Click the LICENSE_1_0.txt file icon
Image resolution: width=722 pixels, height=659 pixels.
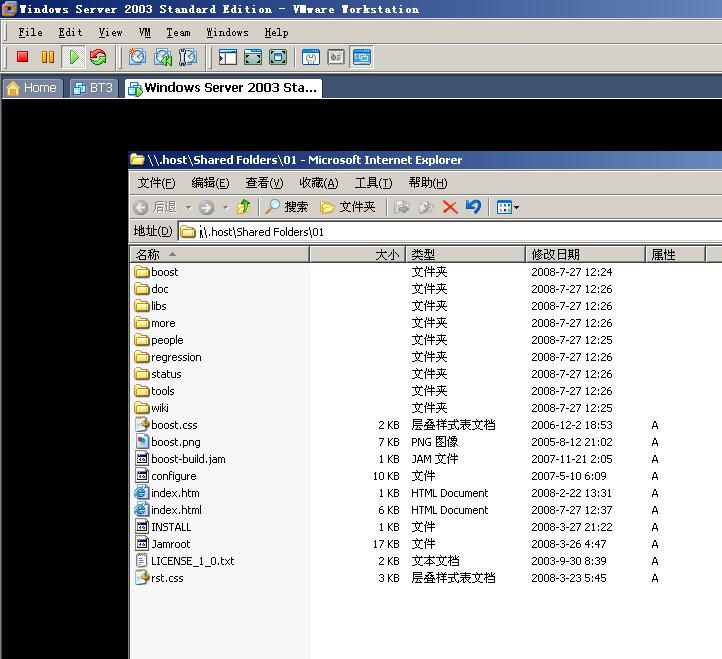[x=142, y=561]
